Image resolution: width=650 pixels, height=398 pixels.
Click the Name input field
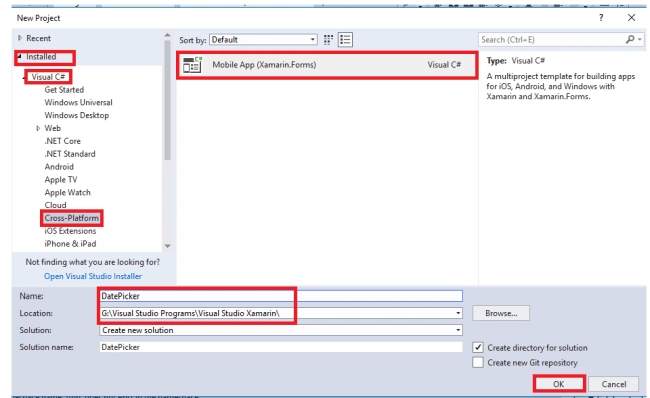tap(281, 296)
